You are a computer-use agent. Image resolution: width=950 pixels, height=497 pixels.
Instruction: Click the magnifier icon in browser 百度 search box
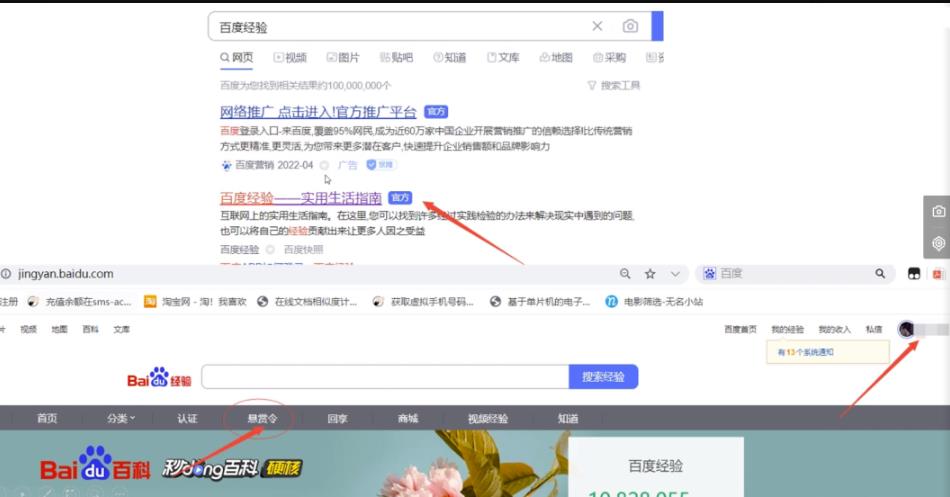[x=880, y=273]
